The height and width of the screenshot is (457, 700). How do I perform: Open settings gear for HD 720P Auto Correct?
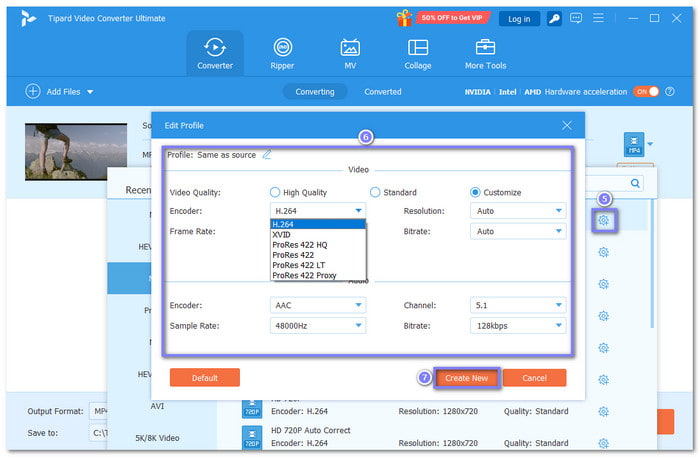pos(603,443)
